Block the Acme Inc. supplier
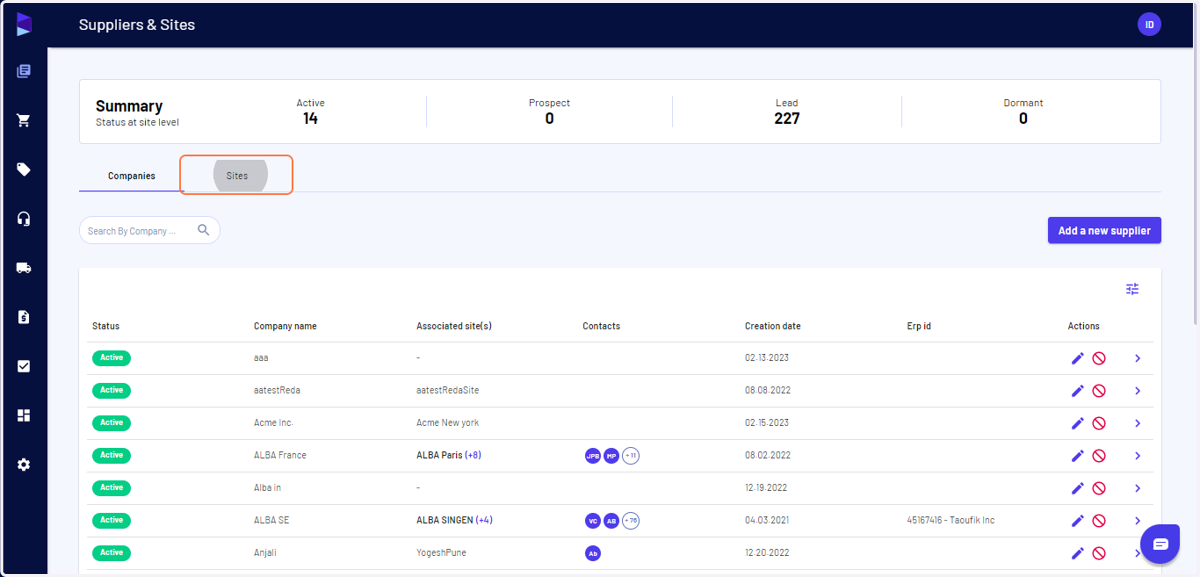 (1099, 423)
